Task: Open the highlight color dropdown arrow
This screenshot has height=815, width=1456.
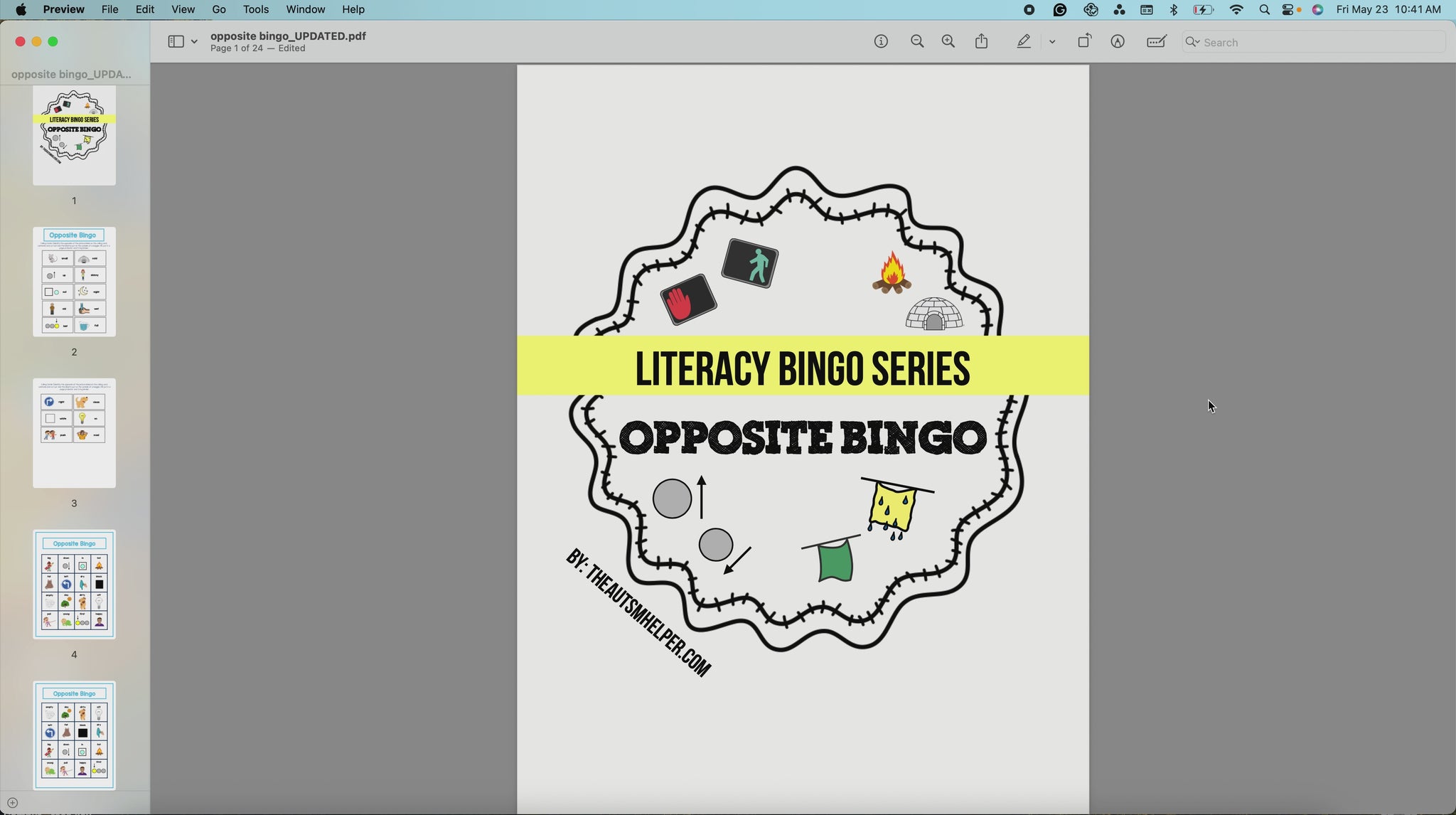Action: [x=1052, y=42]
